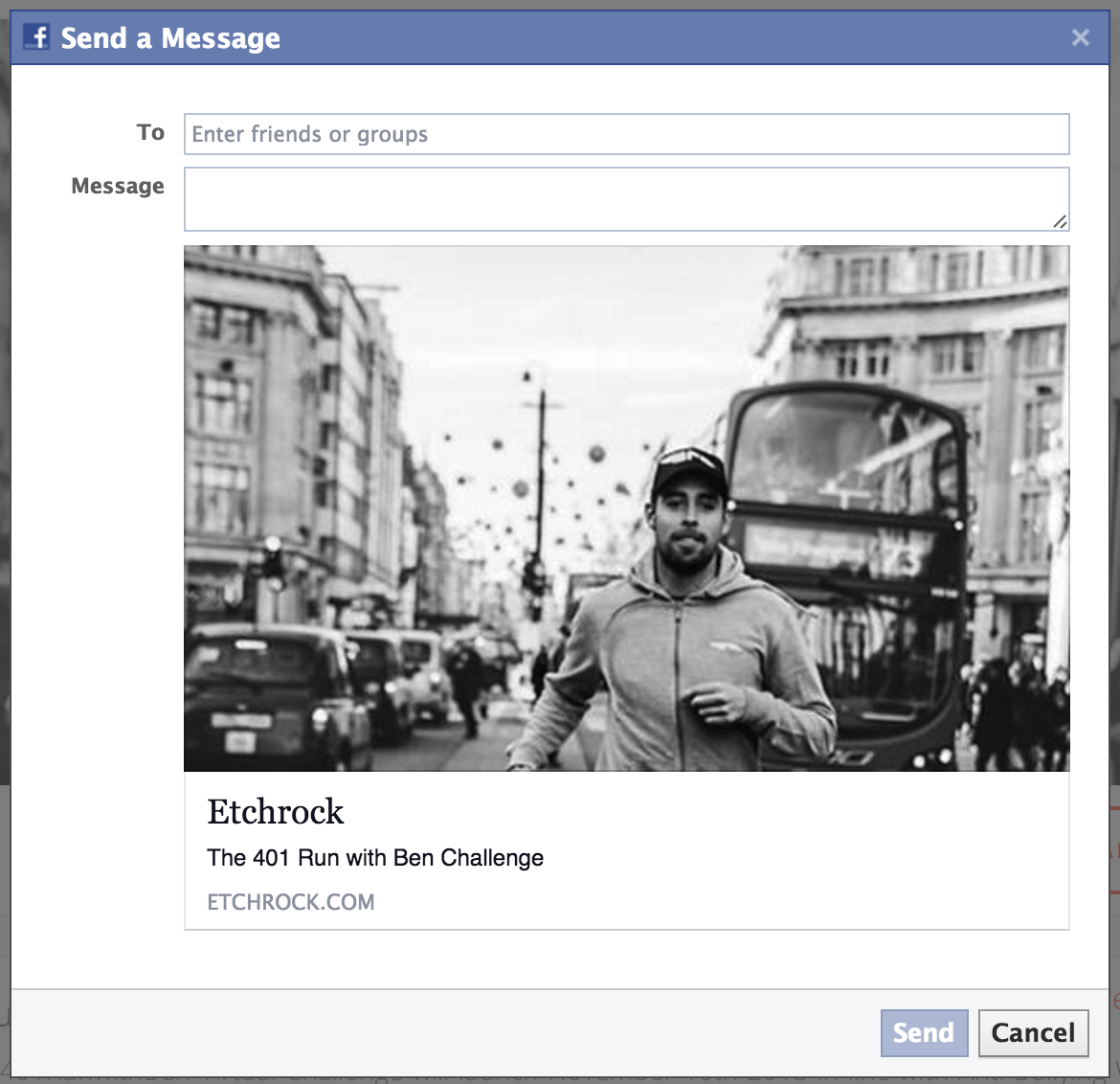Click the 'Message' field label

click(118, 186)
